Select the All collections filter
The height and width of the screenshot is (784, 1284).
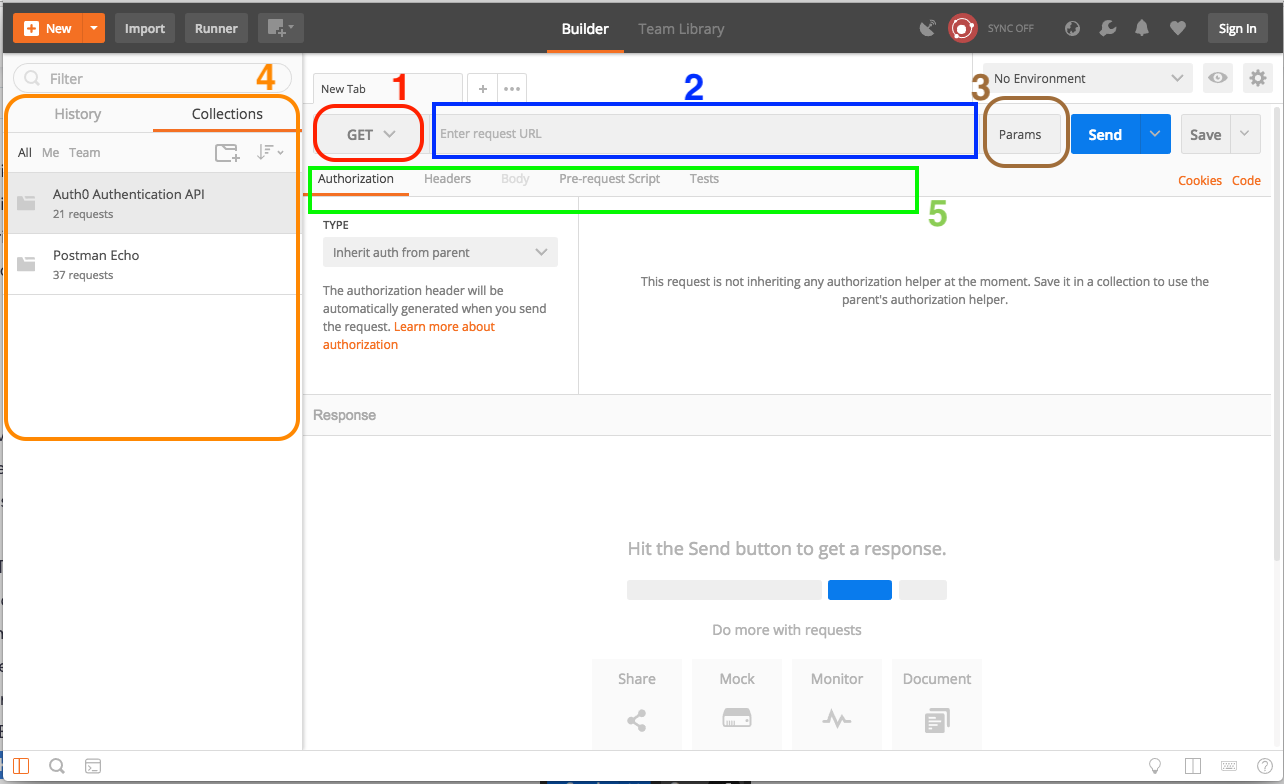click(x=25, y=153)
